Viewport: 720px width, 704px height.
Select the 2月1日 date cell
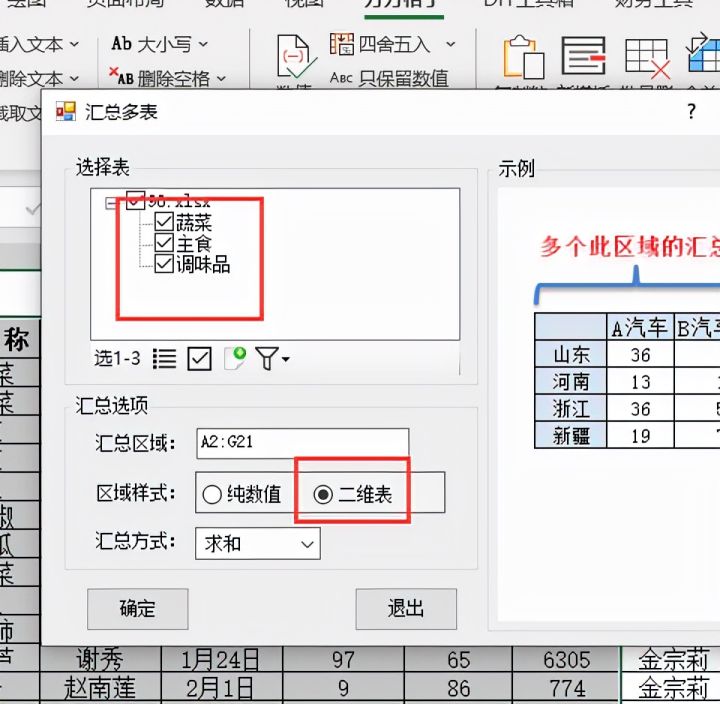pyautogui.click(x=222, y=688)
